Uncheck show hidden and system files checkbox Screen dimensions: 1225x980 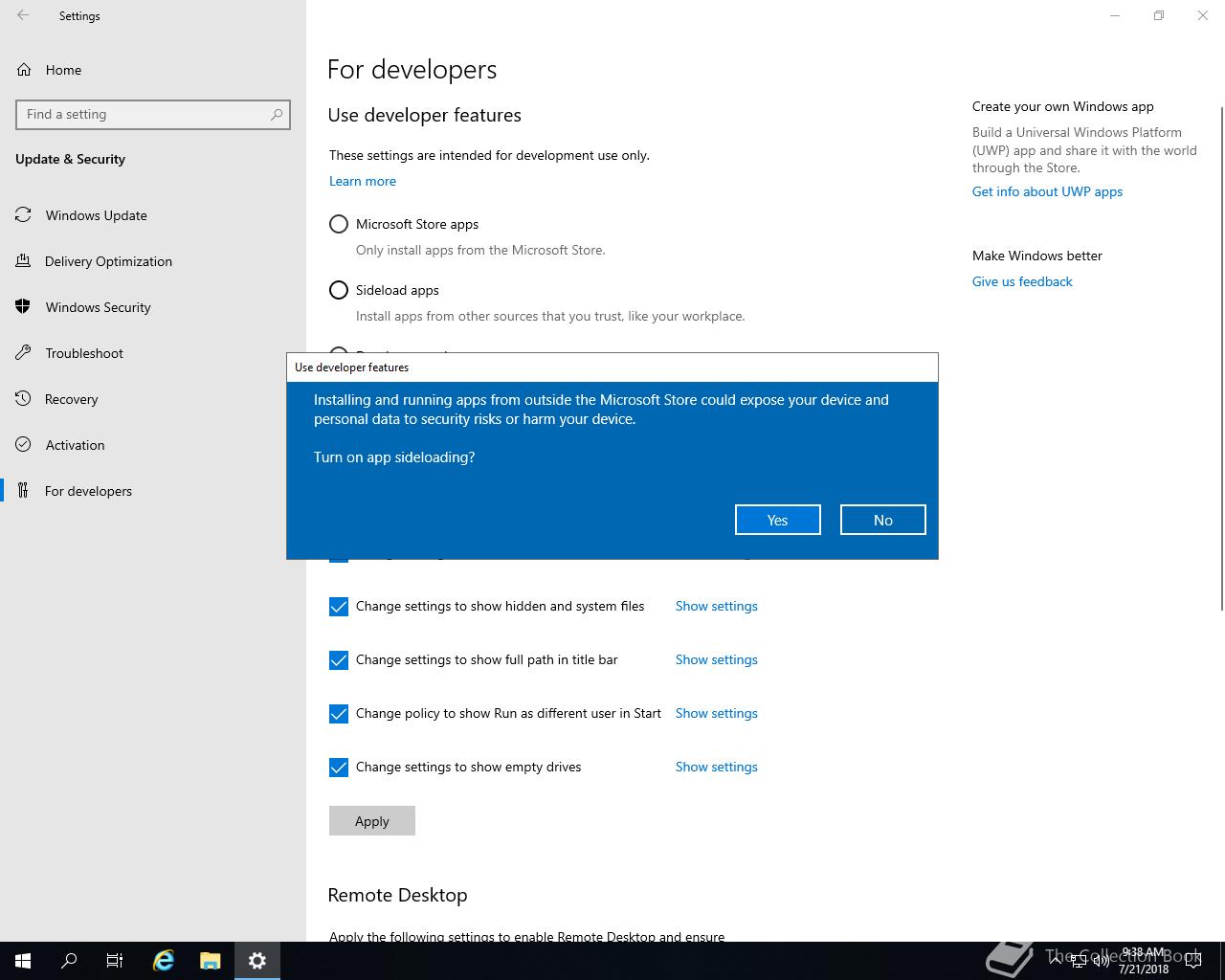tap(339, 607)
